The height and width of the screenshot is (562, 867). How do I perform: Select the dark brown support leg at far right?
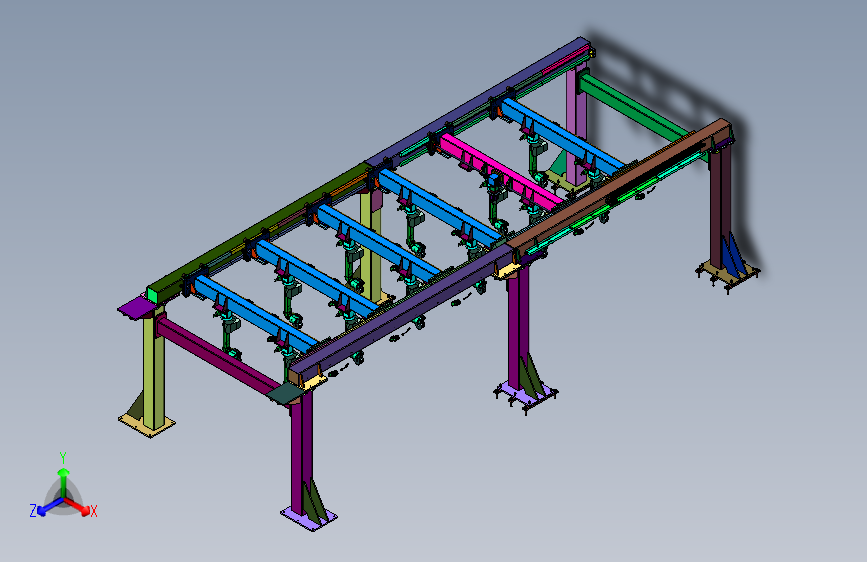tap(720, 207)
